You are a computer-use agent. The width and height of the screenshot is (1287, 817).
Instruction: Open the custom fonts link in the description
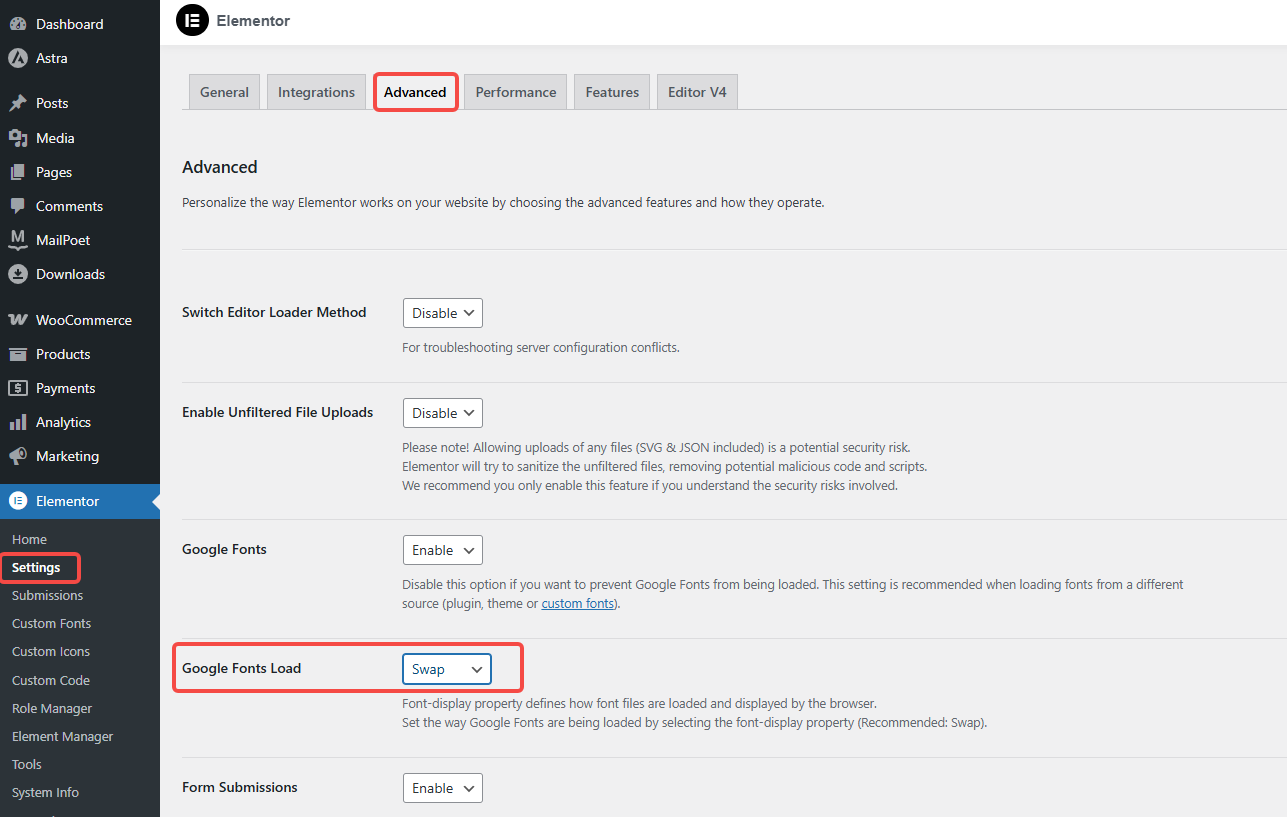[x=577, y=602]
